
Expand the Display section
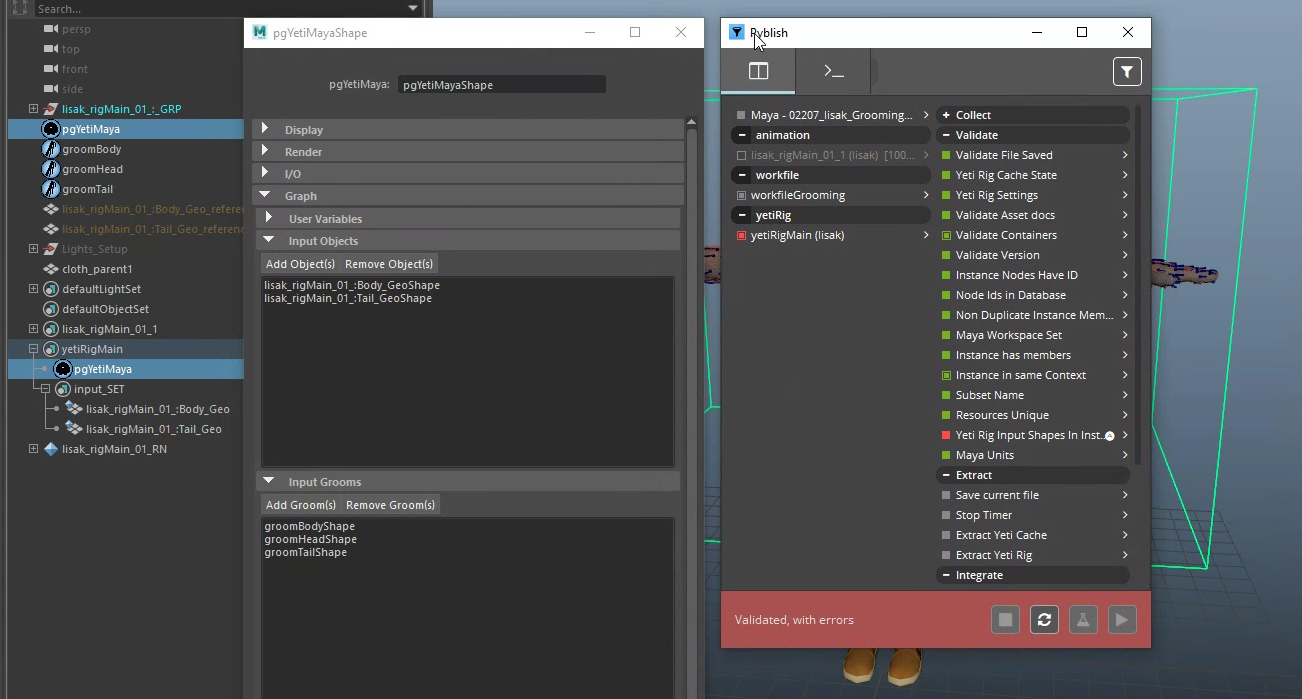[265, 129]
